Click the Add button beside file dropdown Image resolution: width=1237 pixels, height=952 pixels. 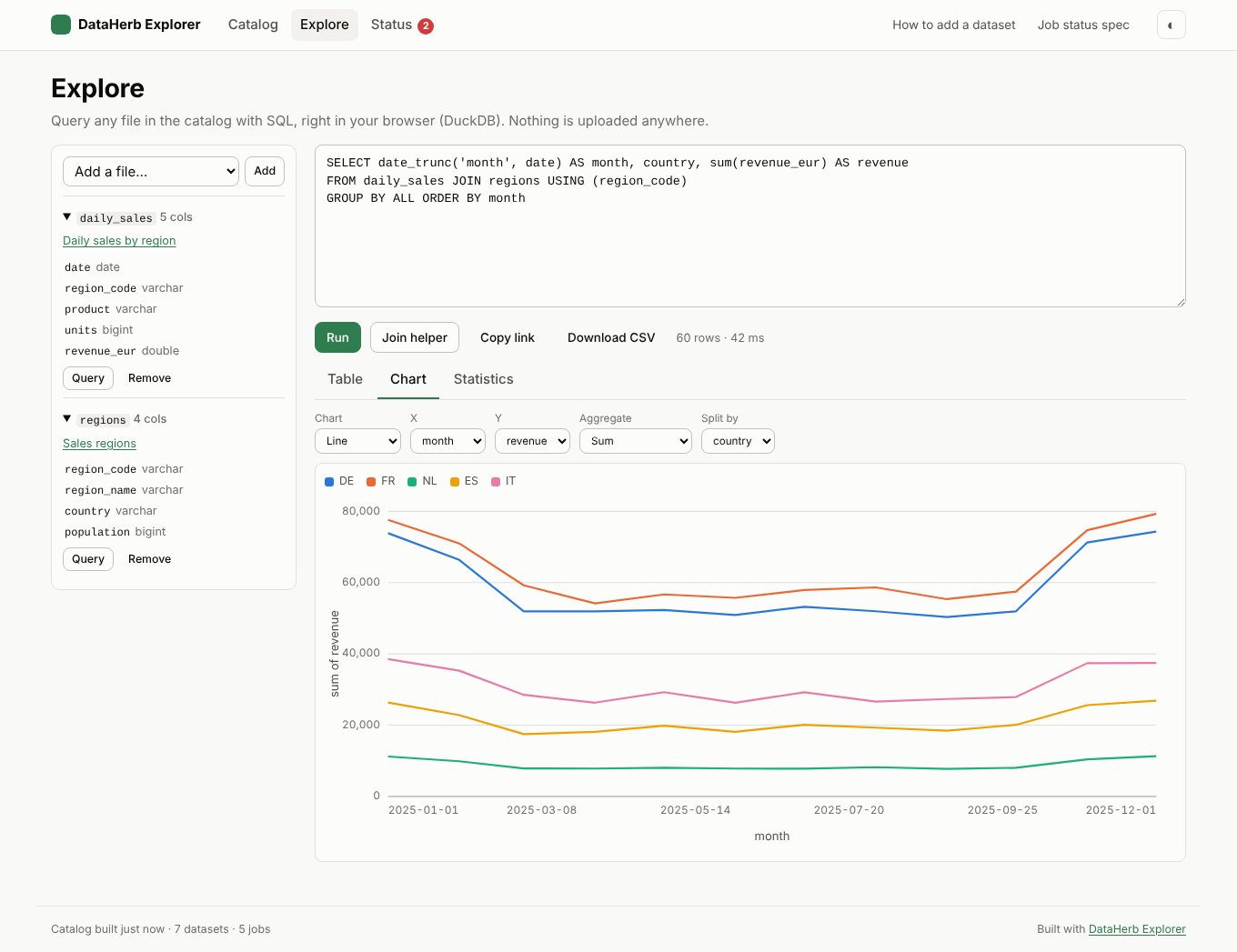[x=265, y=171]
